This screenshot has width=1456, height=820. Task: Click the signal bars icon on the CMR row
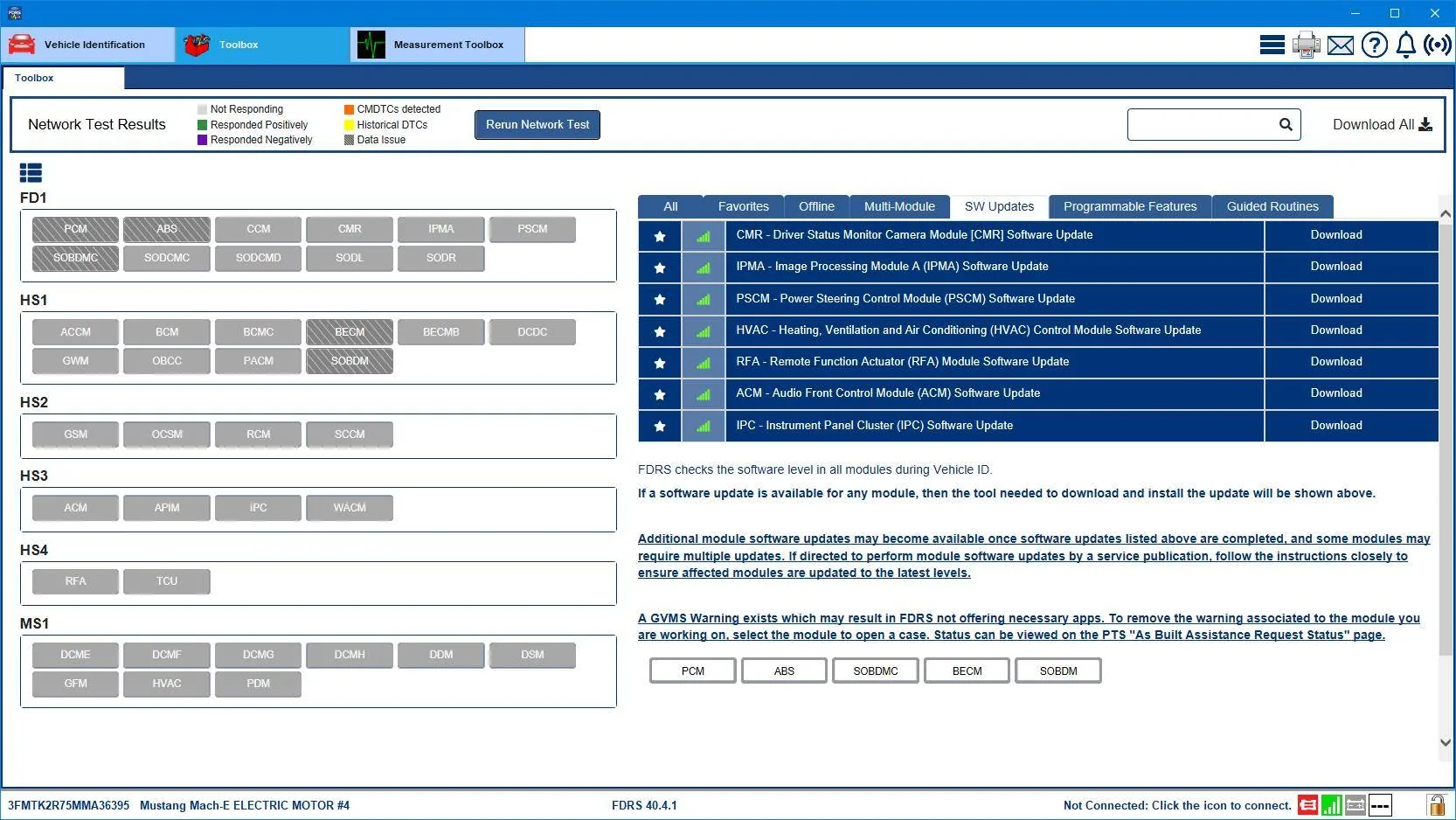pos(704,235)
